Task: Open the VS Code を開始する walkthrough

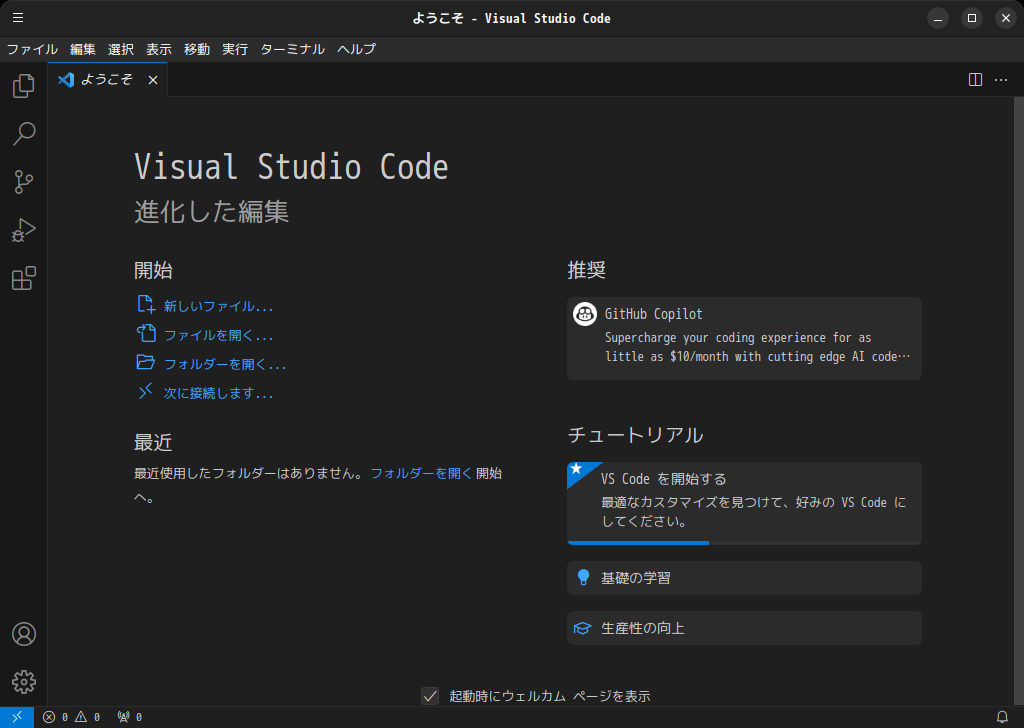Action: (x=744, y=503)
